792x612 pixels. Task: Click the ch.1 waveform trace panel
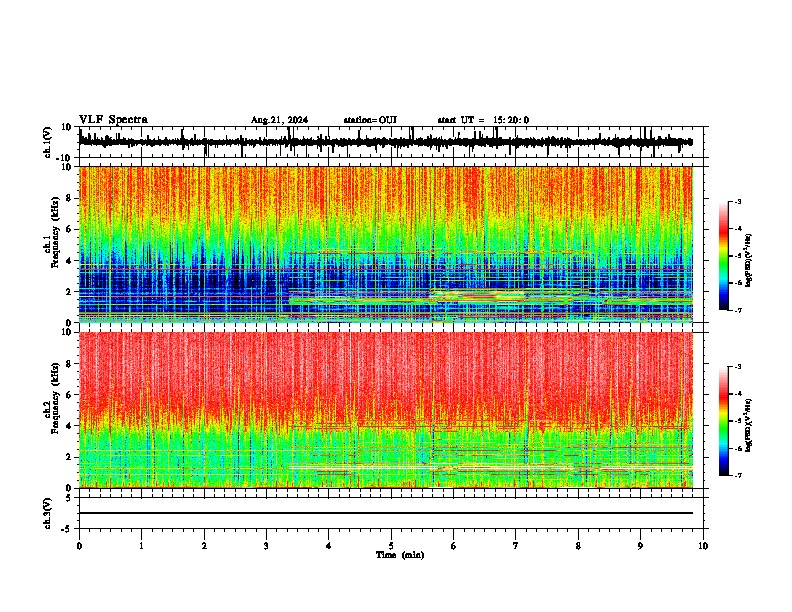click(x=391, y=142)
